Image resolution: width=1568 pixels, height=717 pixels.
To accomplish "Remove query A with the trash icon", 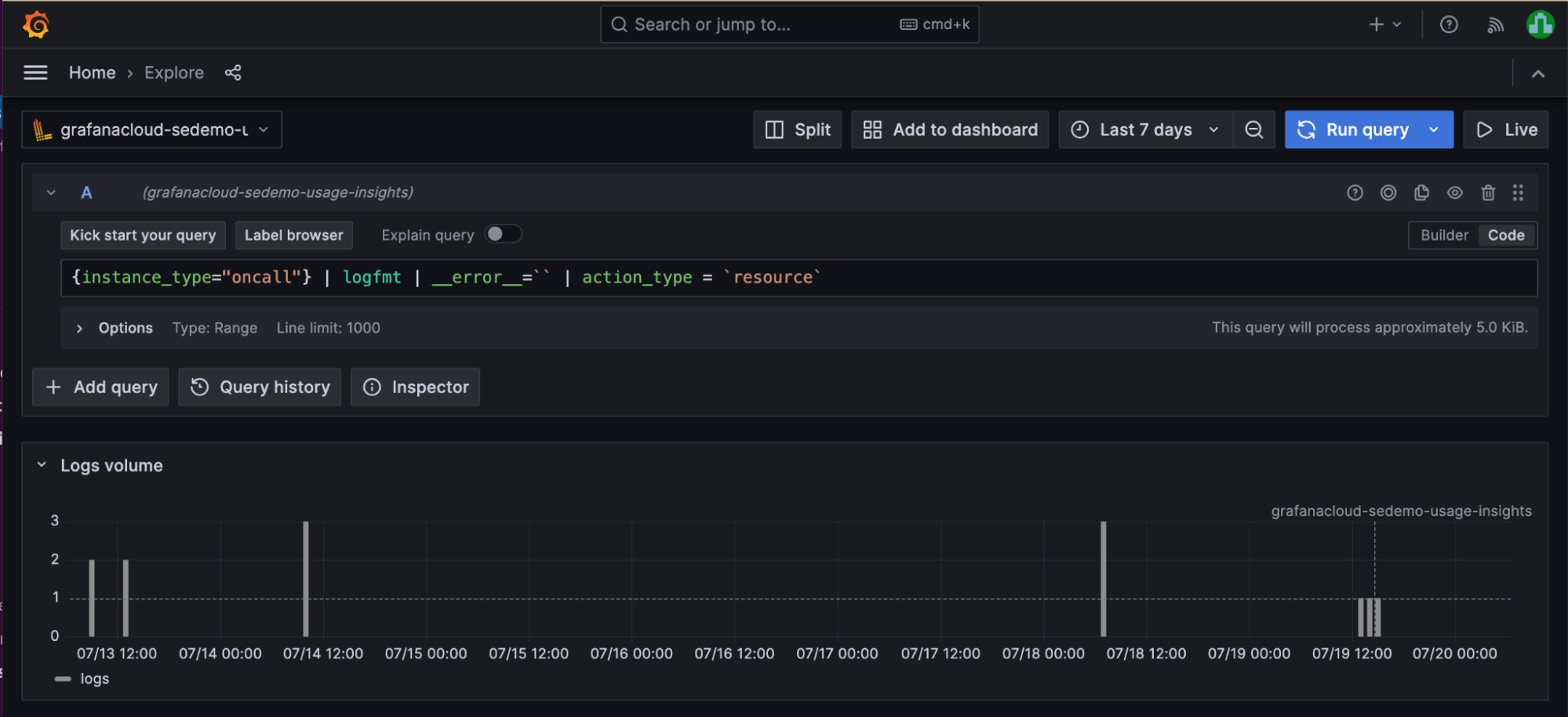I will coord(1488,192).
